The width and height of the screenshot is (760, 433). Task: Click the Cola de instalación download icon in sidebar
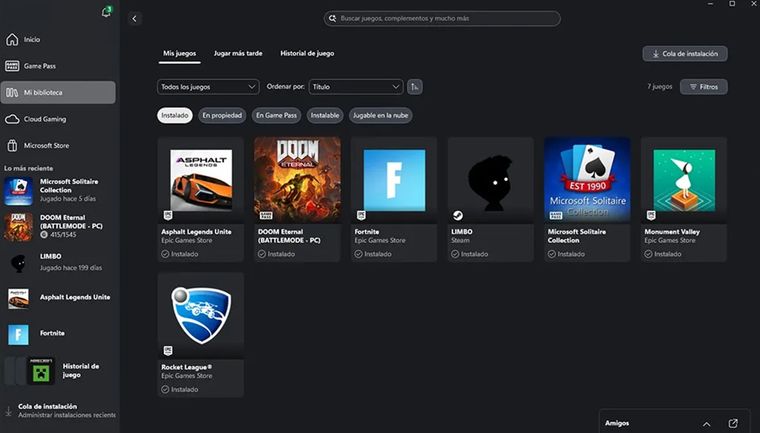click(x=9, y=411)
